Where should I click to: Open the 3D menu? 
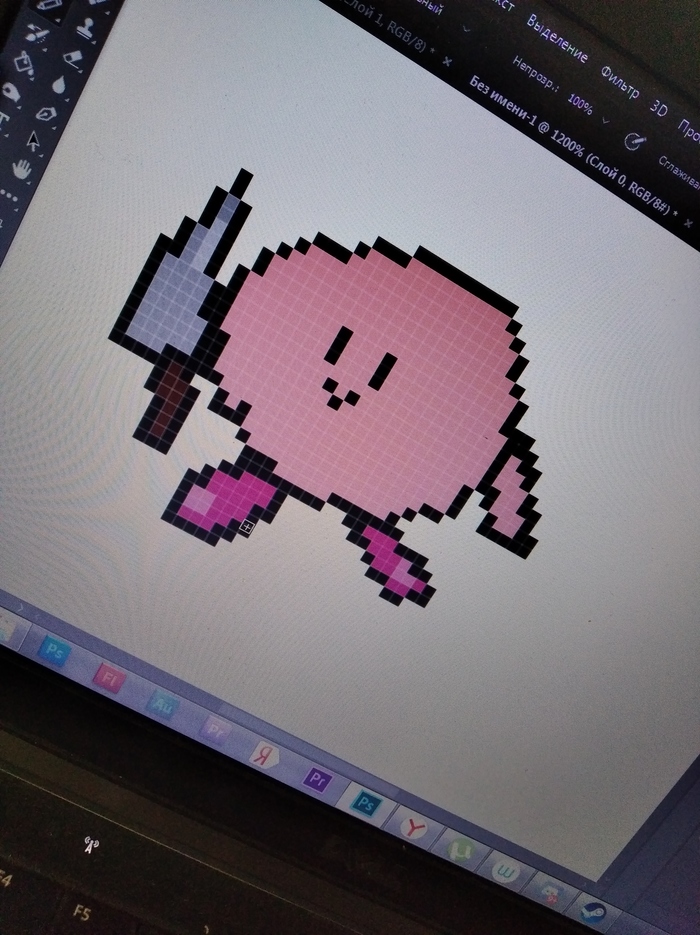(x=658, y=108)
